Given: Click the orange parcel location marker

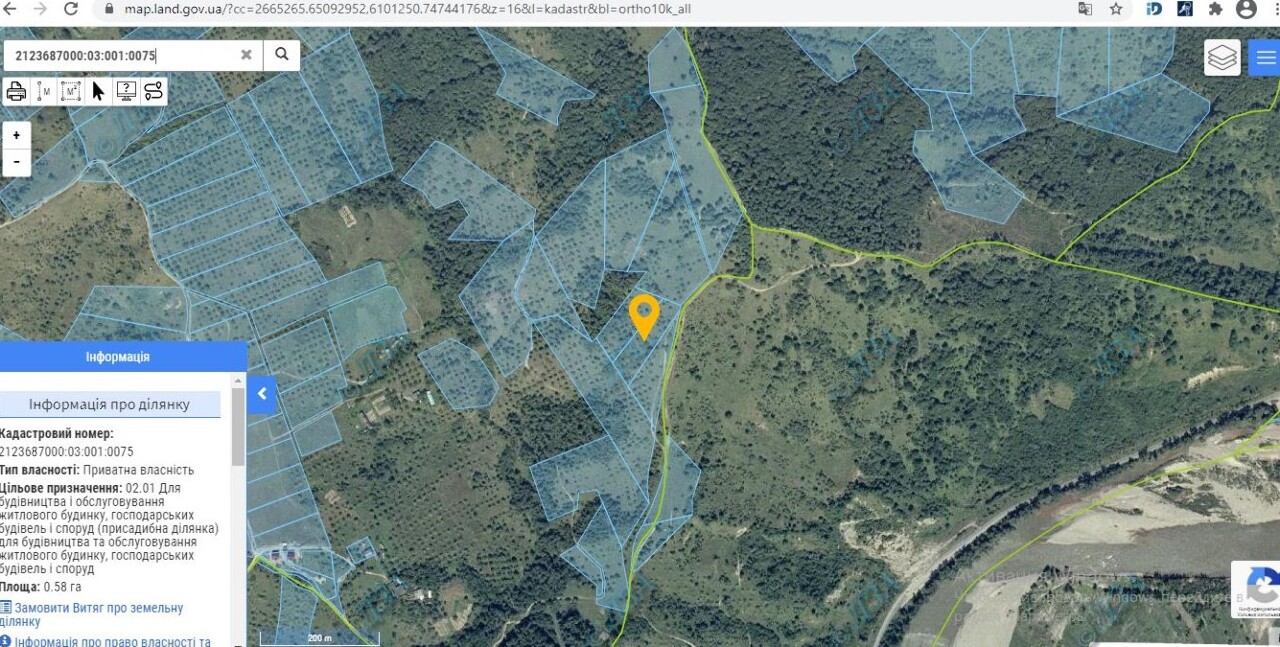Looking at the screenshot, I should (x=644, y=316).
